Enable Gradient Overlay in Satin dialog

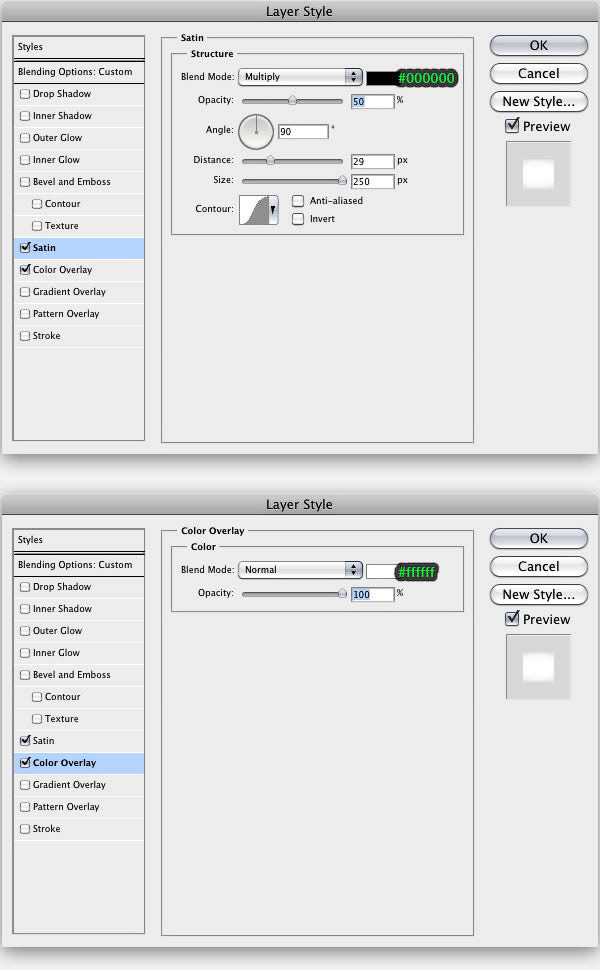pos(25,291)
